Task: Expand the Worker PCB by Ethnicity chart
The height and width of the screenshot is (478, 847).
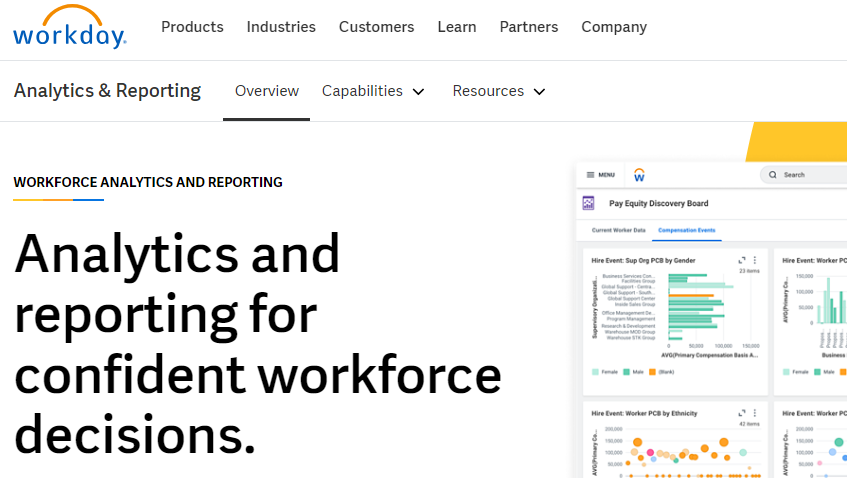Action: coord(742,413)
